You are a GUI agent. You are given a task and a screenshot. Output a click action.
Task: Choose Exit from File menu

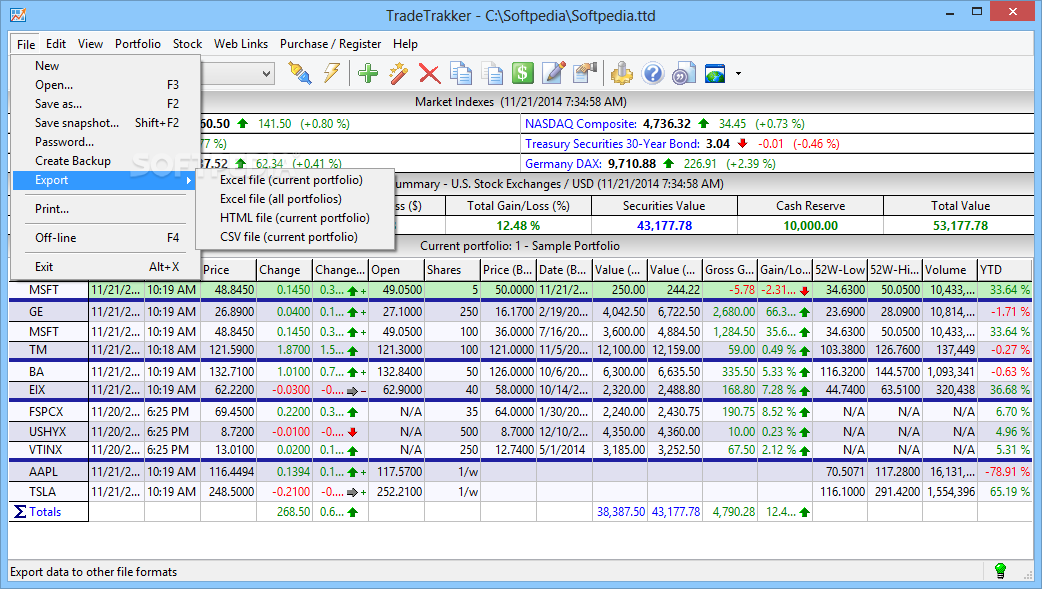click(x=106, y=267)
